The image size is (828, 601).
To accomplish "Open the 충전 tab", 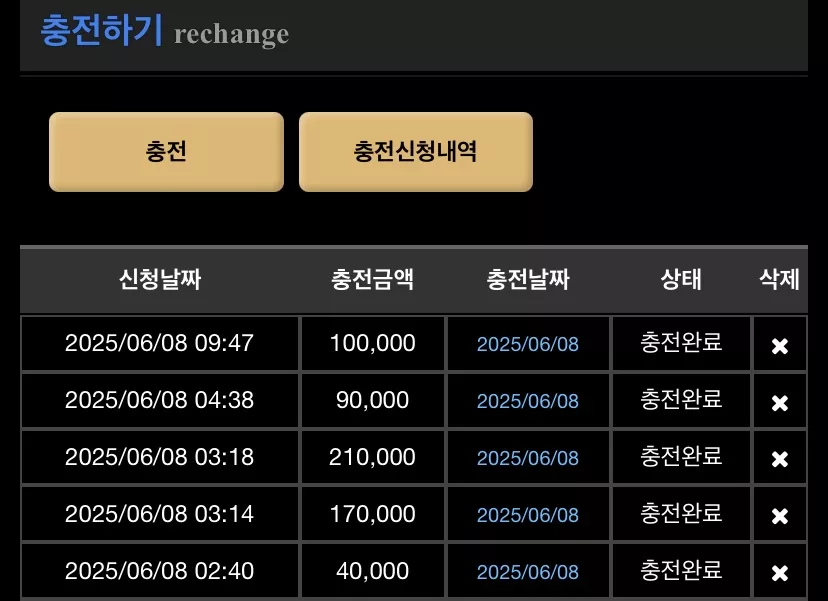I will point(166,152).
